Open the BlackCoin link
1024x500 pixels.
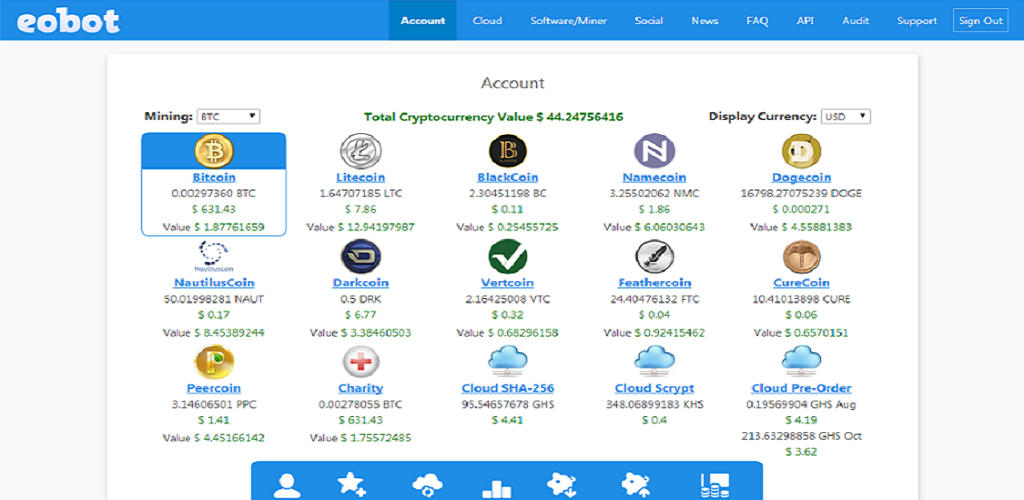pos(507,178)
